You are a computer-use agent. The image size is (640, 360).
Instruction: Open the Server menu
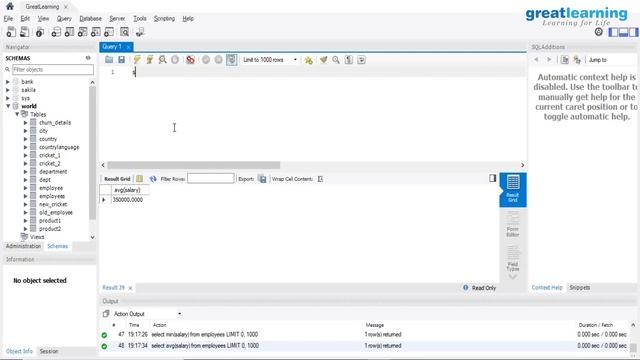tap(117, 18)
